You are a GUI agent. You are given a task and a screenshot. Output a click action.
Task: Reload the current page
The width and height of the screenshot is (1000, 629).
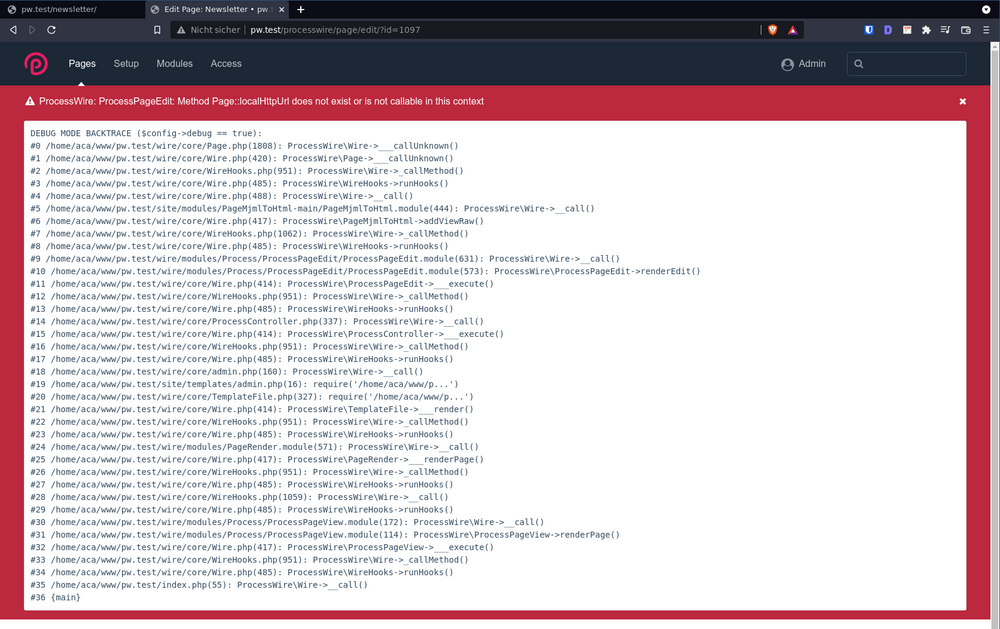tap(51, 30)
